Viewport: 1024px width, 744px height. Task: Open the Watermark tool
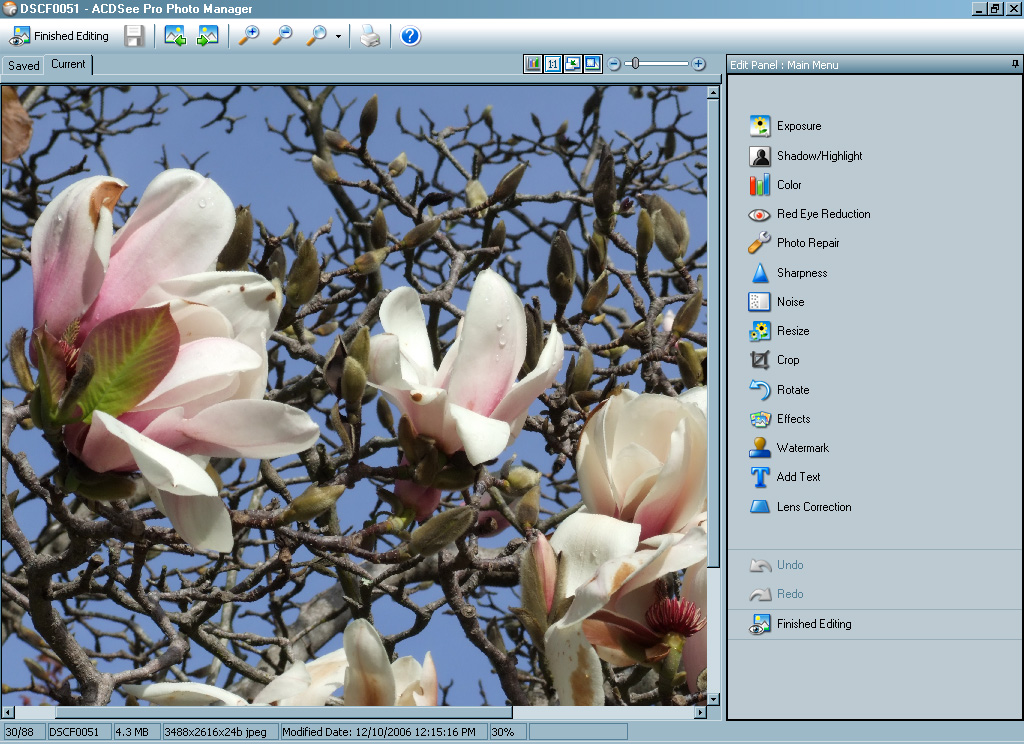[802, 448]
